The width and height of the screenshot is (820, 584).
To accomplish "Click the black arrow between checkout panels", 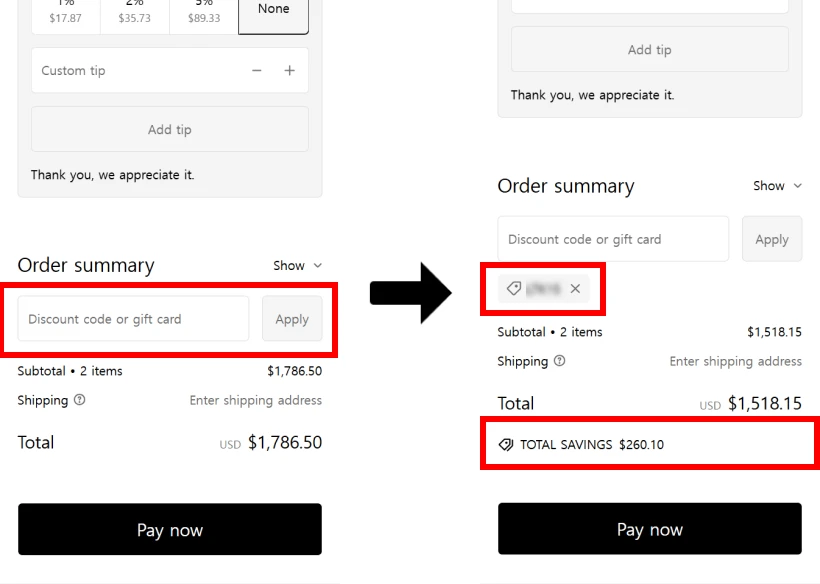I will coord(410,293).
